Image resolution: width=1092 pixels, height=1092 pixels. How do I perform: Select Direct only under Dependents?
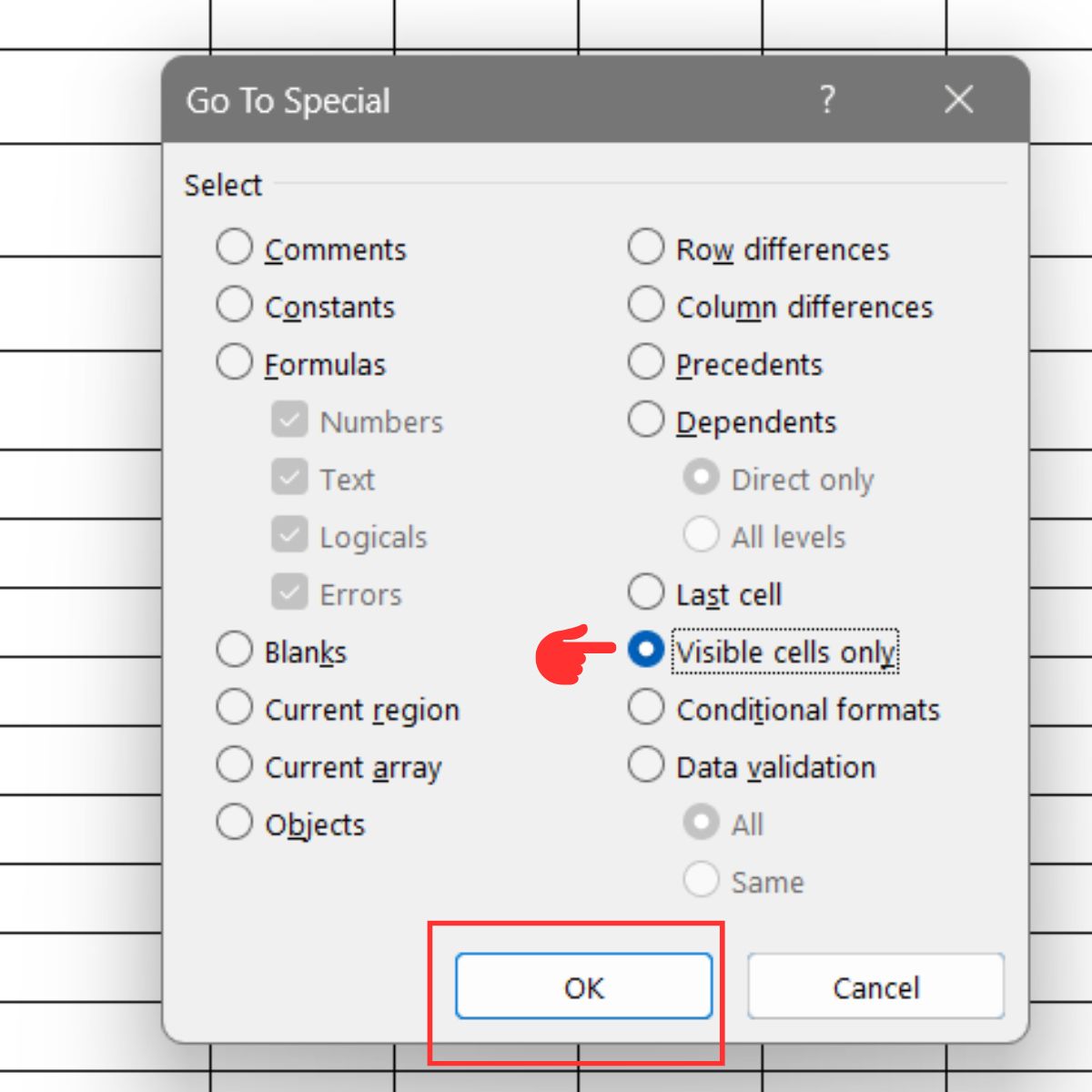click(x=701, y=477)
